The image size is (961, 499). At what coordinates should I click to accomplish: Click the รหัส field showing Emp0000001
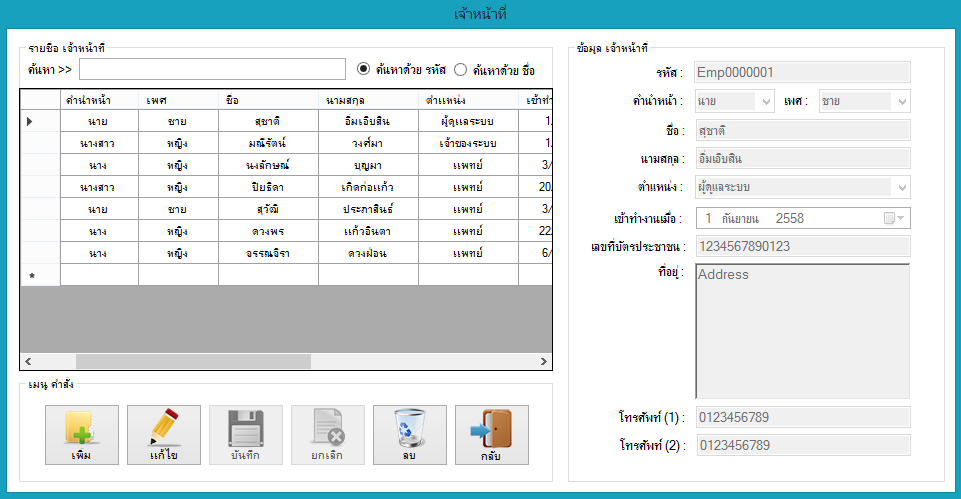(x=803, y=72)
